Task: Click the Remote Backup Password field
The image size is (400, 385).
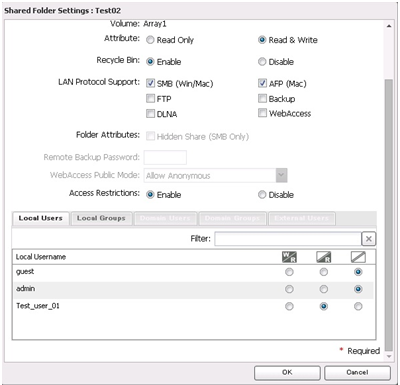Action: click(165, 157)
